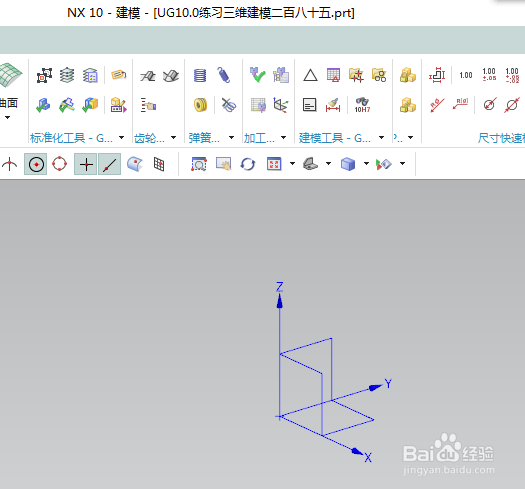Click the triangle icon in 建模工具 group
Image resolution: width=525 pixels, height=489 pixels.
click(x=310, y=75)
